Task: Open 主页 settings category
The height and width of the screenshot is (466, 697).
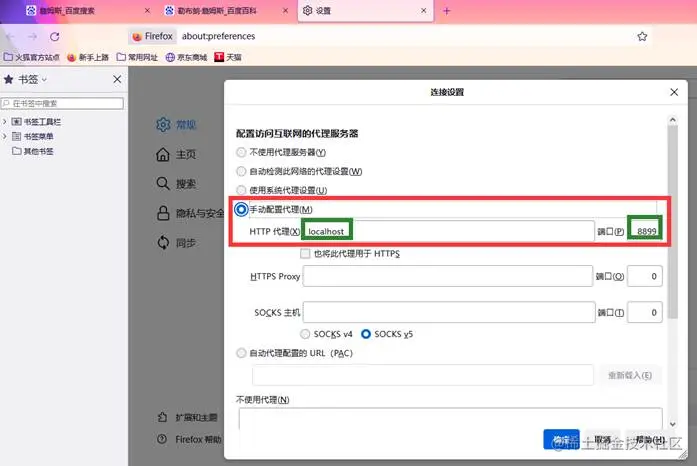Action: point(176,154)
